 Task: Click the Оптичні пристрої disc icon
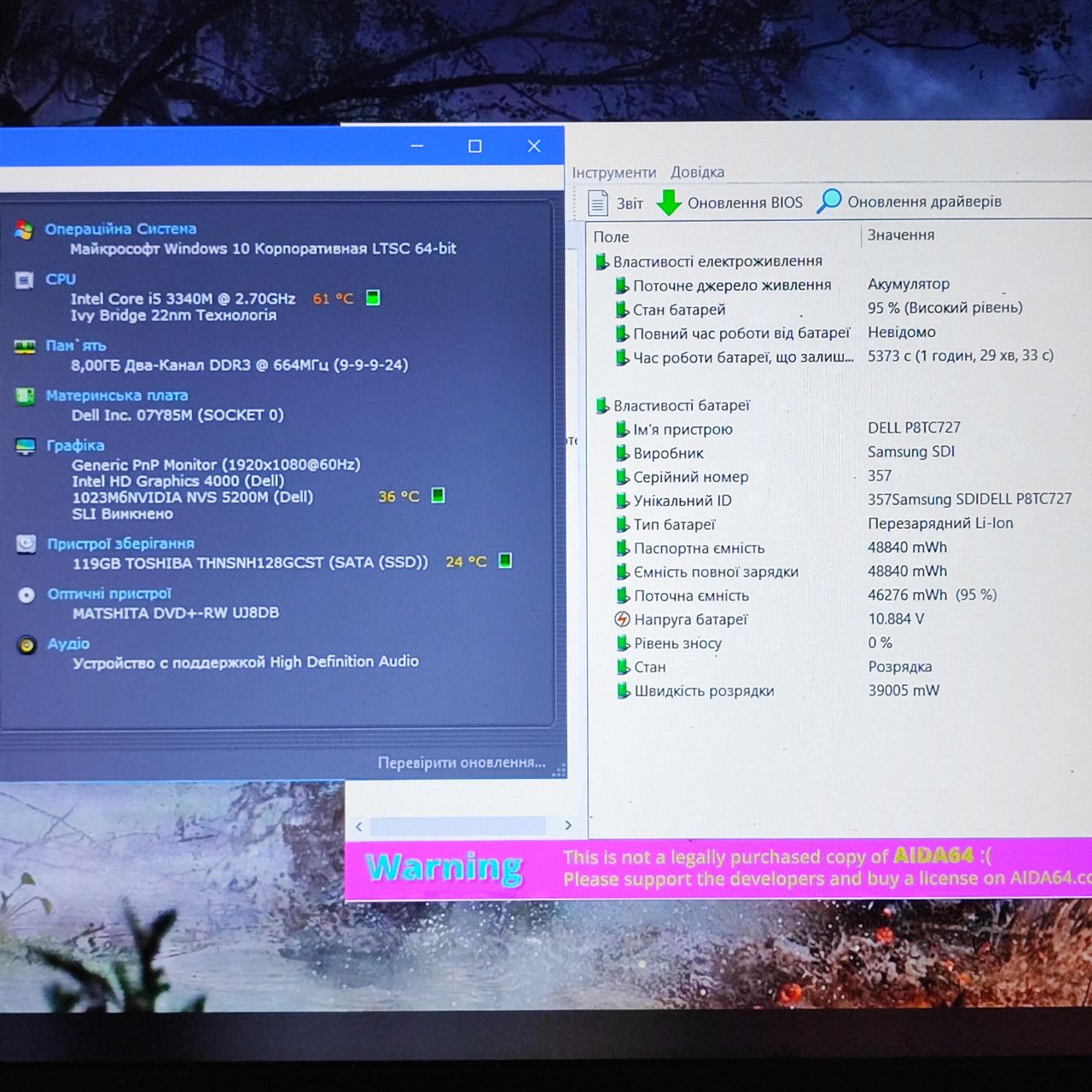click(26, 595)
